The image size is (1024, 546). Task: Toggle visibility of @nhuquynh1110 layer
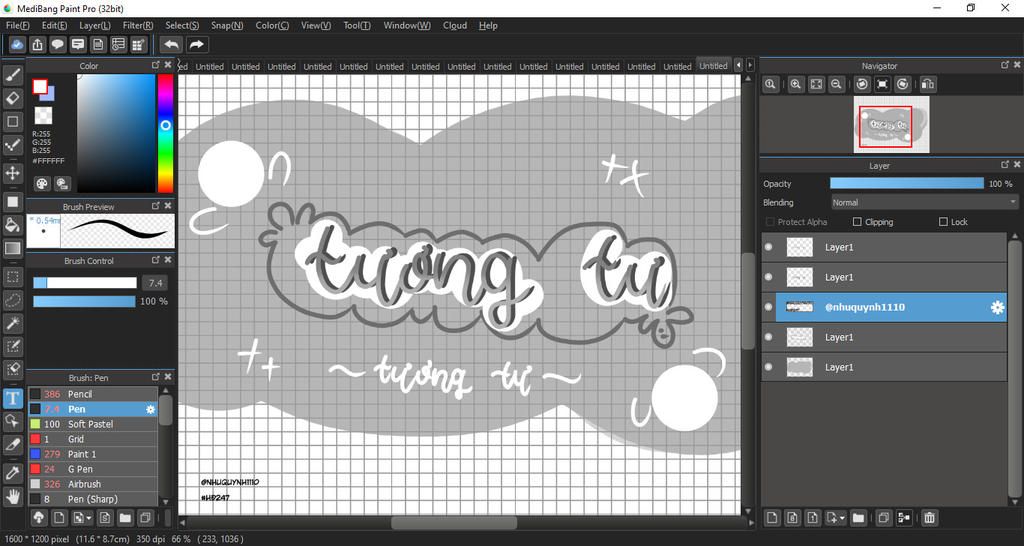tap(768, 308)
